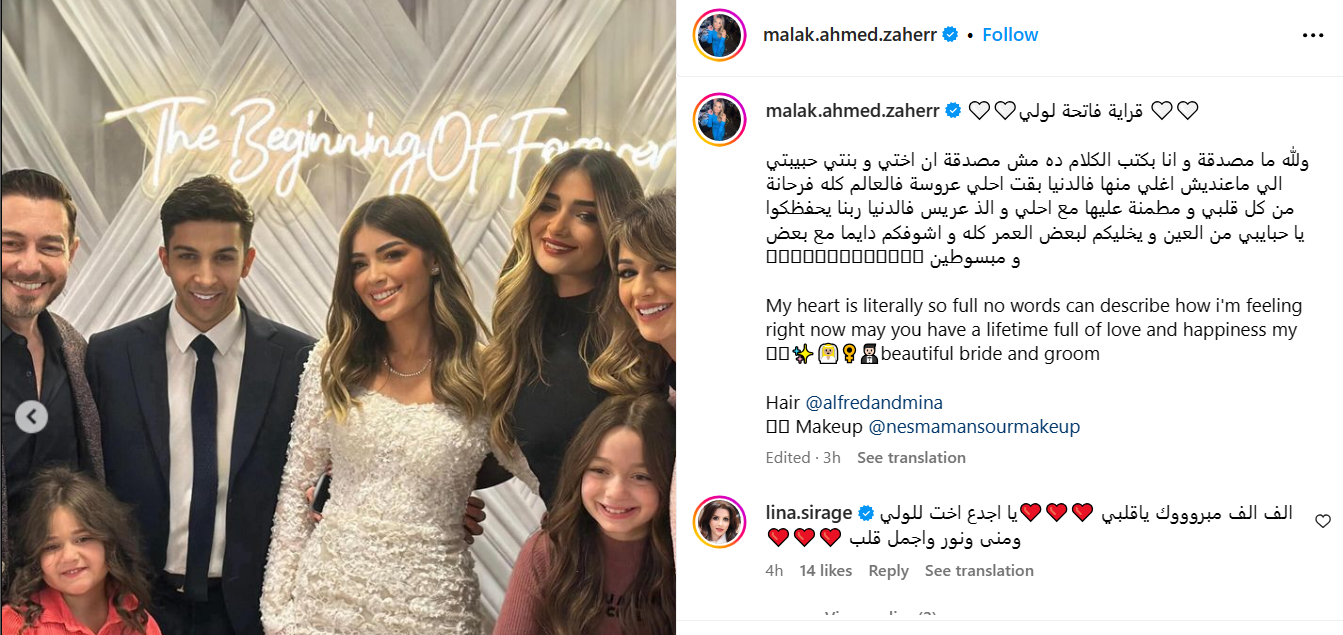Screen dimensions: 1343x635
Task: Open the three-dot more options menu
Action: coord(1312,35)
